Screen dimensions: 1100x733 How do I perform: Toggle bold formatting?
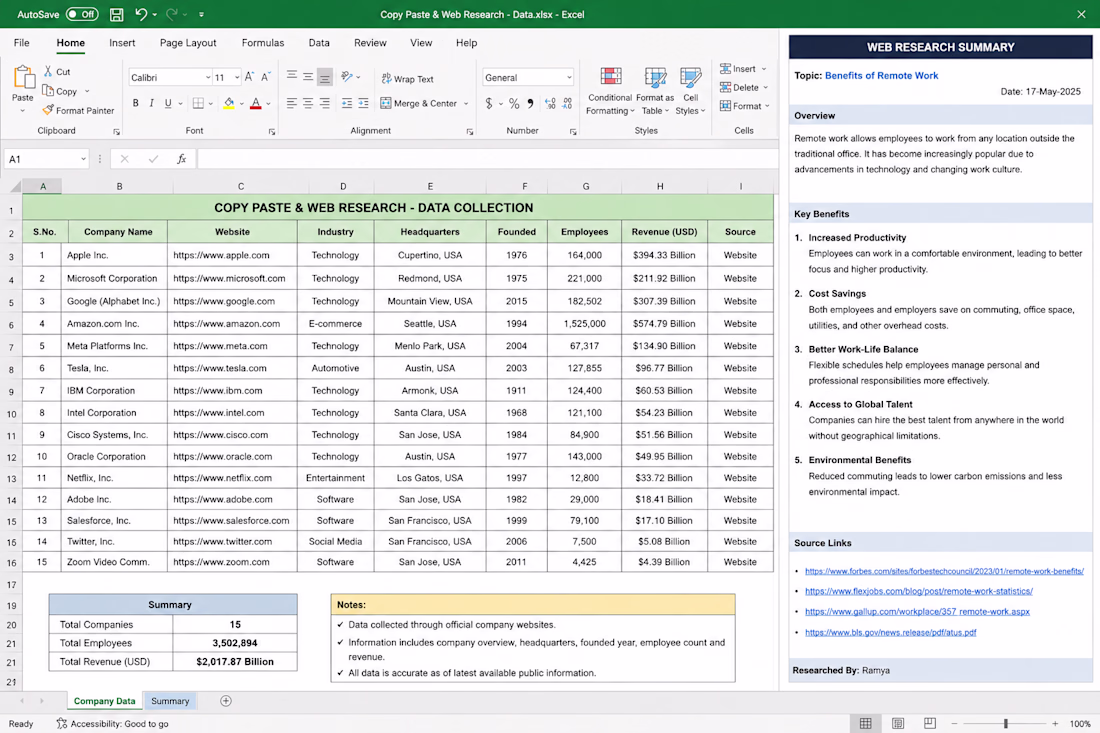pos(135,103)
